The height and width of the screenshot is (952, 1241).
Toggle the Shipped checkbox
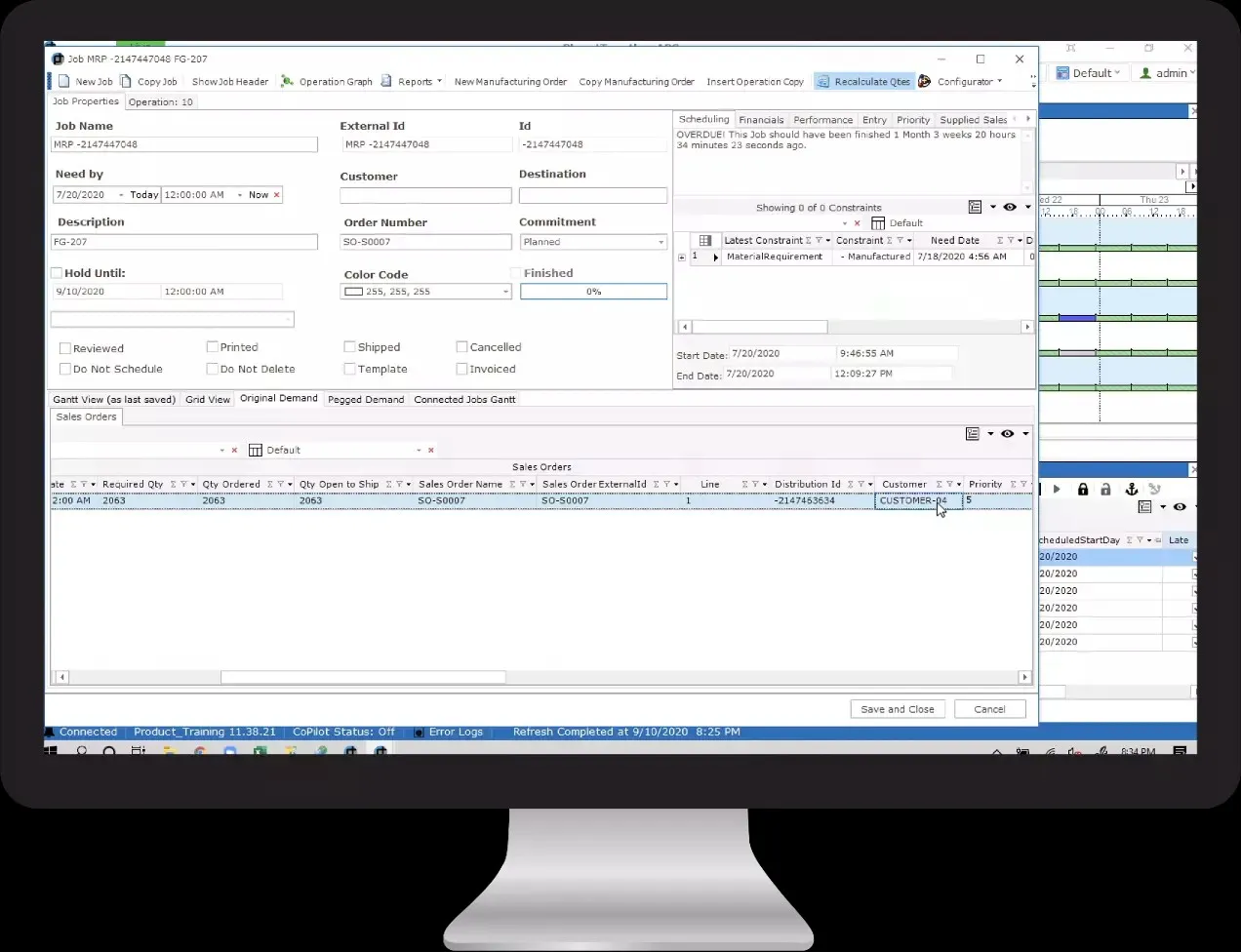(x=349, y=347)
